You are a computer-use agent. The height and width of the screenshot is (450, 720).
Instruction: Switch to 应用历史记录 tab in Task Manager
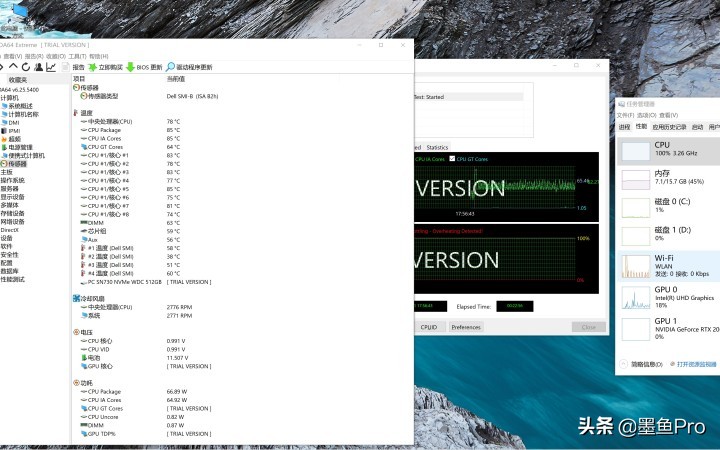669,127
